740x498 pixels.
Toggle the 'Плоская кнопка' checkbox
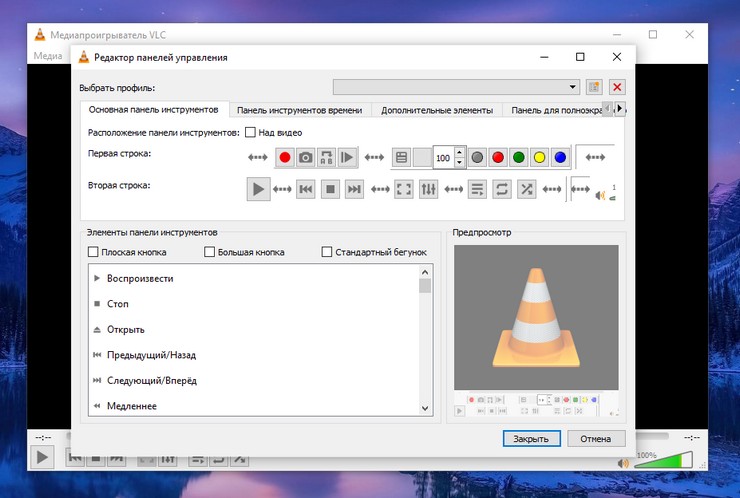(x=94, y=253)
